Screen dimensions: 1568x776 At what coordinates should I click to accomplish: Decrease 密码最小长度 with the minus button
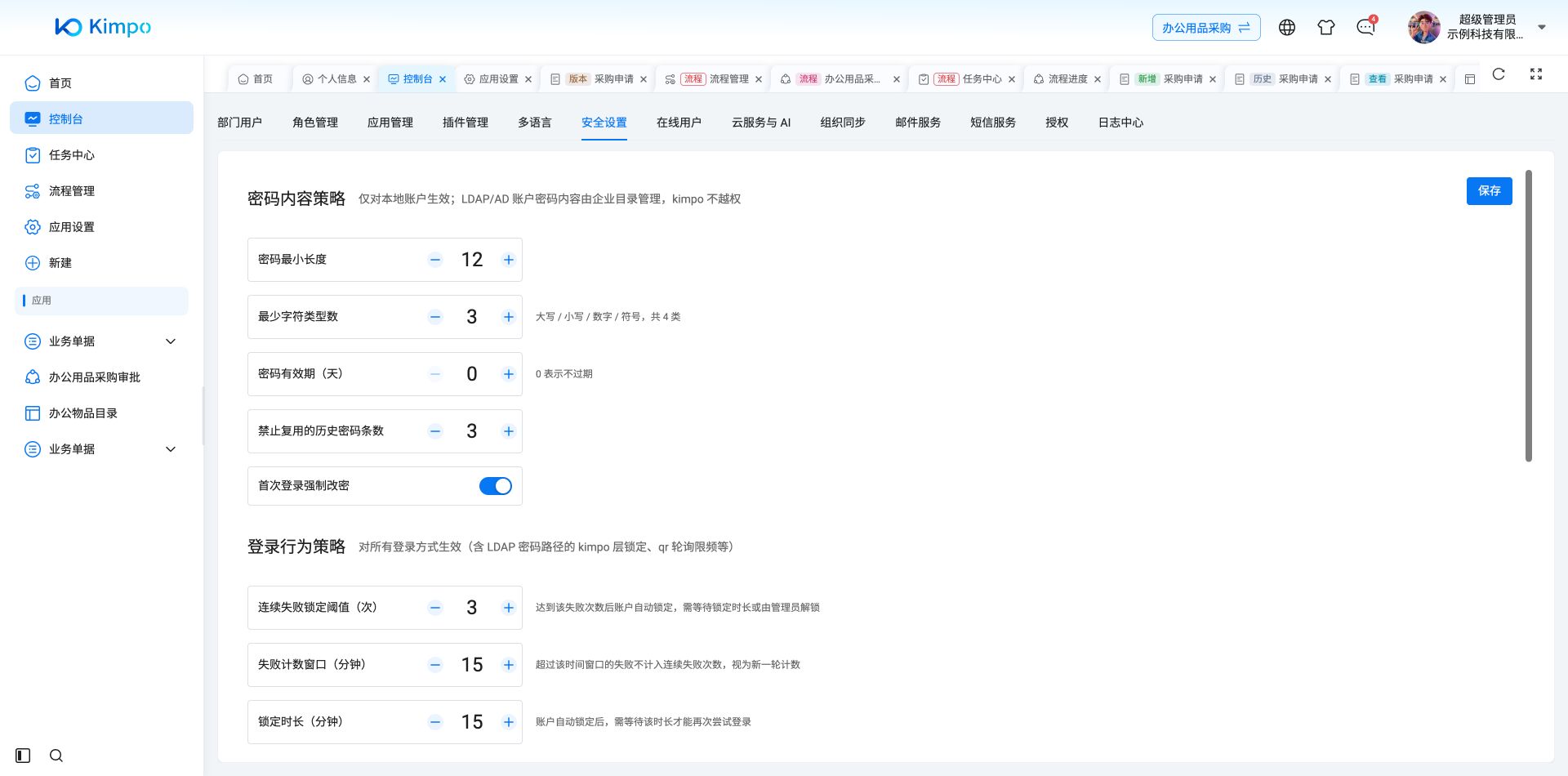[435, 260]
